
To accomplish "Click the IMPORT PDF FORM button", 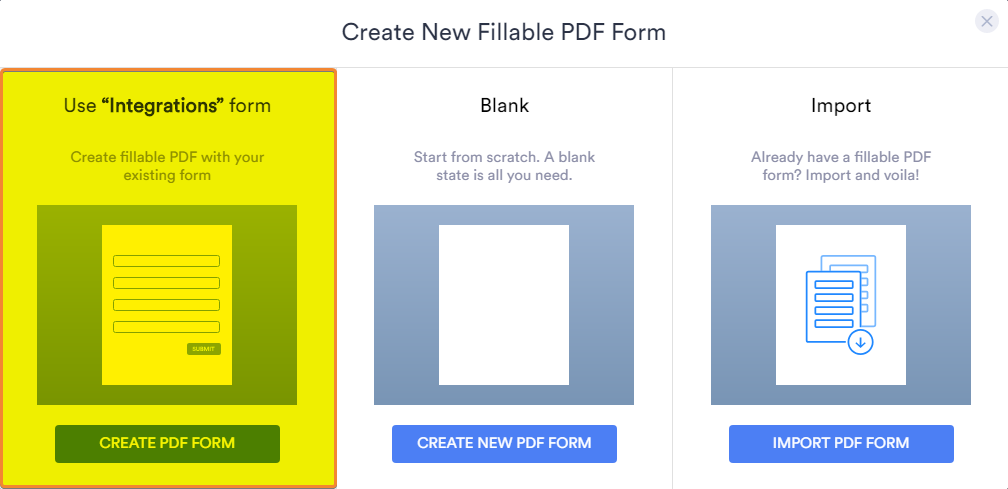I will pyautogui.click(x=841, y=443).
